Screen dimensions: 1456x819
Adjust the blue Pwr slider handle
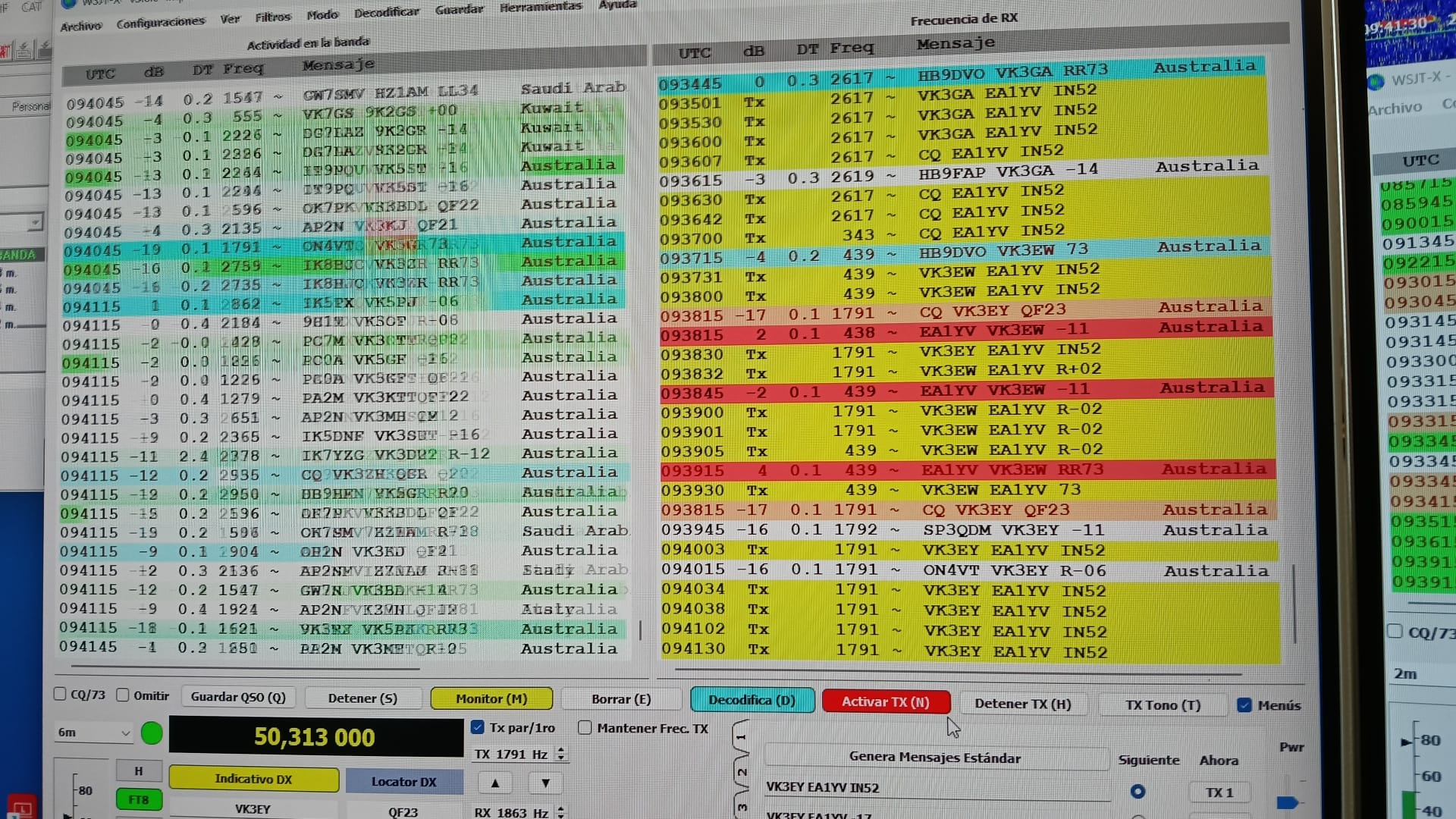(x=1288, y=802)
